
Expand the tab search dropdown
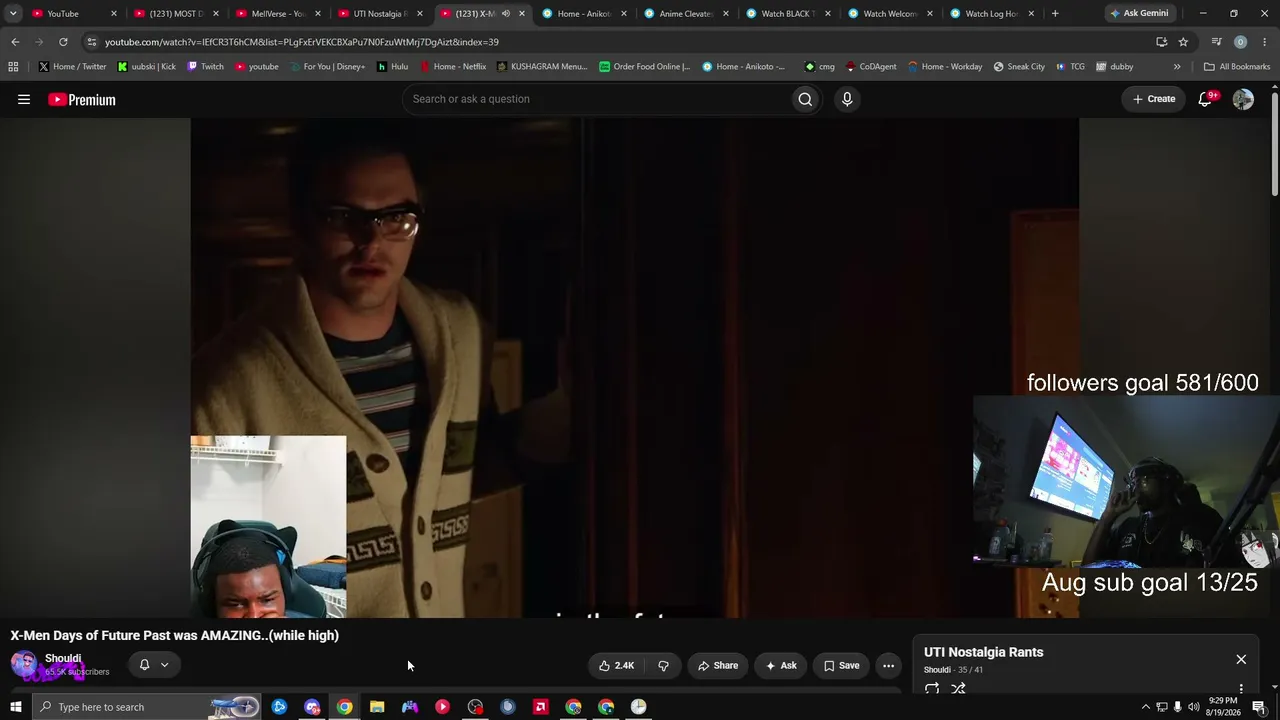[13, 13]
